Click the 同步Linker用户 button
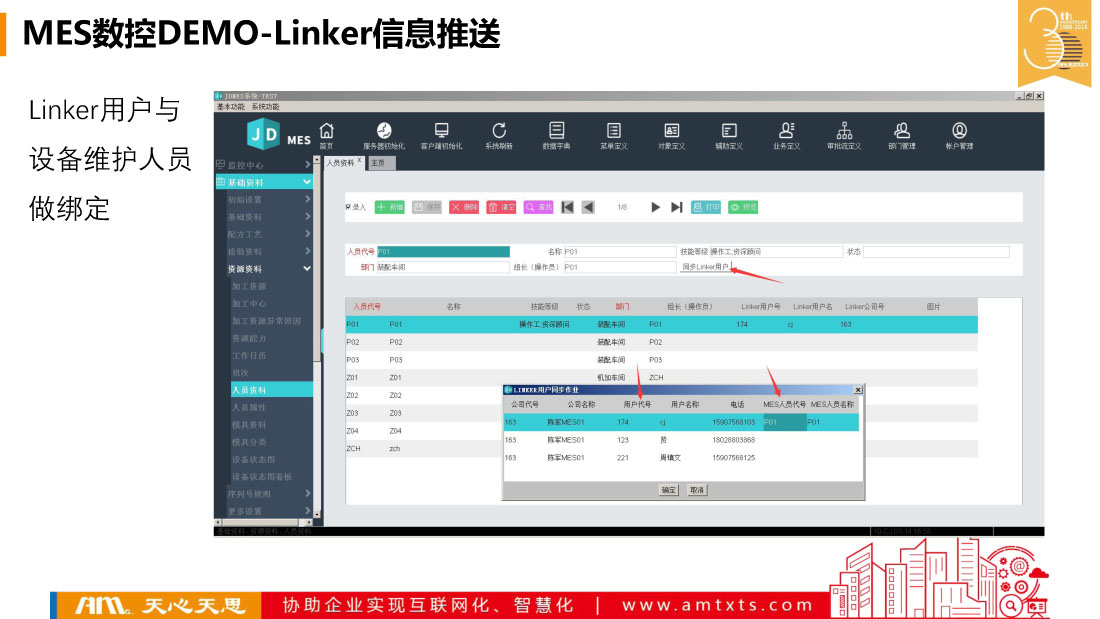This screenshot has width=1100, height=619. [x=706, y=267]
